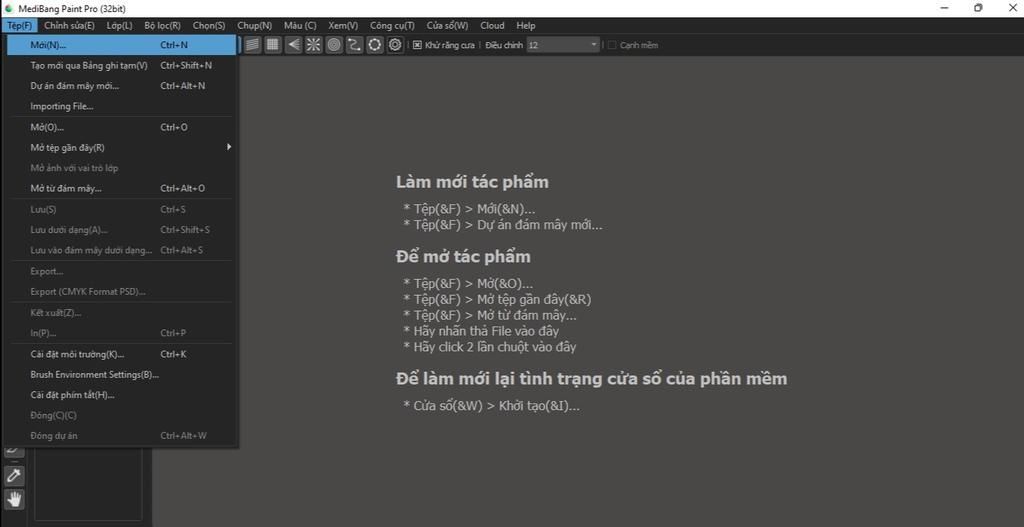Viewport: 1024px width, 527px height.
Task: Select the vanishing point snap icon
Action: [294, 44]
